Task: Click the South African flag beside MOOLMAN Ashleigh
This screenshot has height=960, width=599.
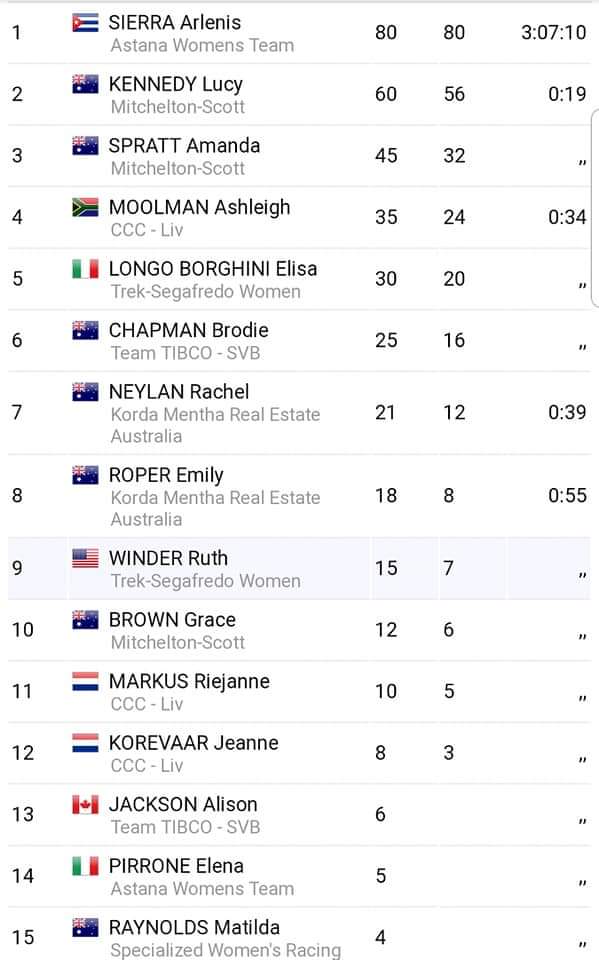Action: coord(85,208)
